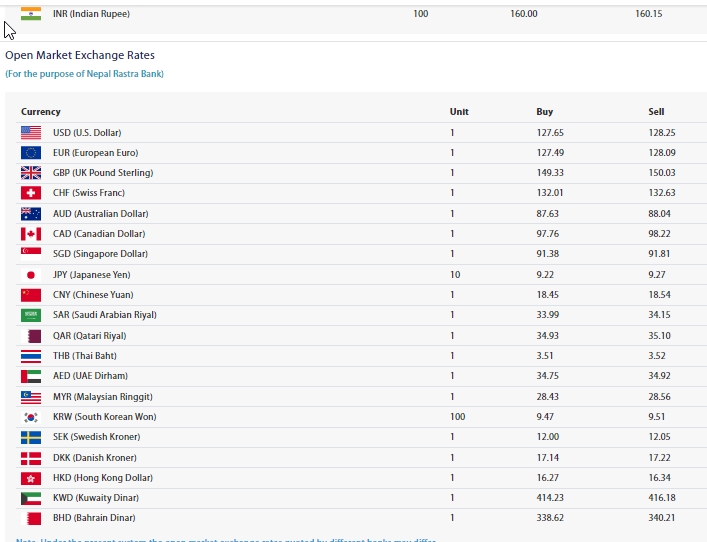
Task: Click the Canadian flag icon
Action: (31, 234)
